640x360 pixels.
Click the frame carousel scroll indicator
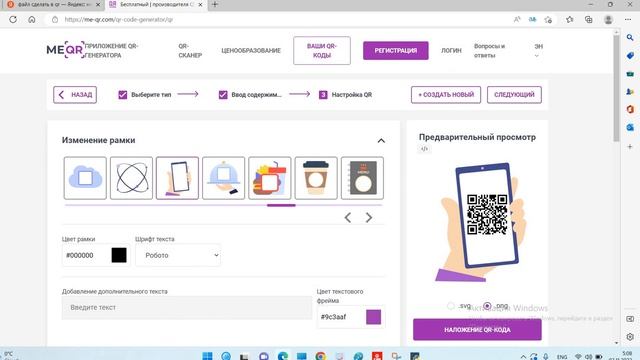coord(281,205)
